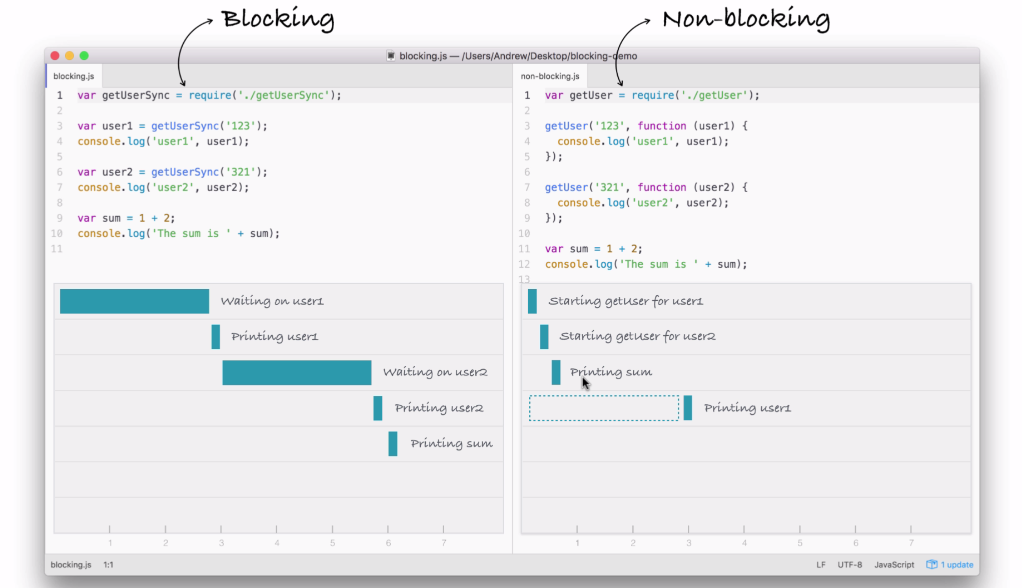Click the 'Waiting on user1' timeline bar

tap(134, 301)
